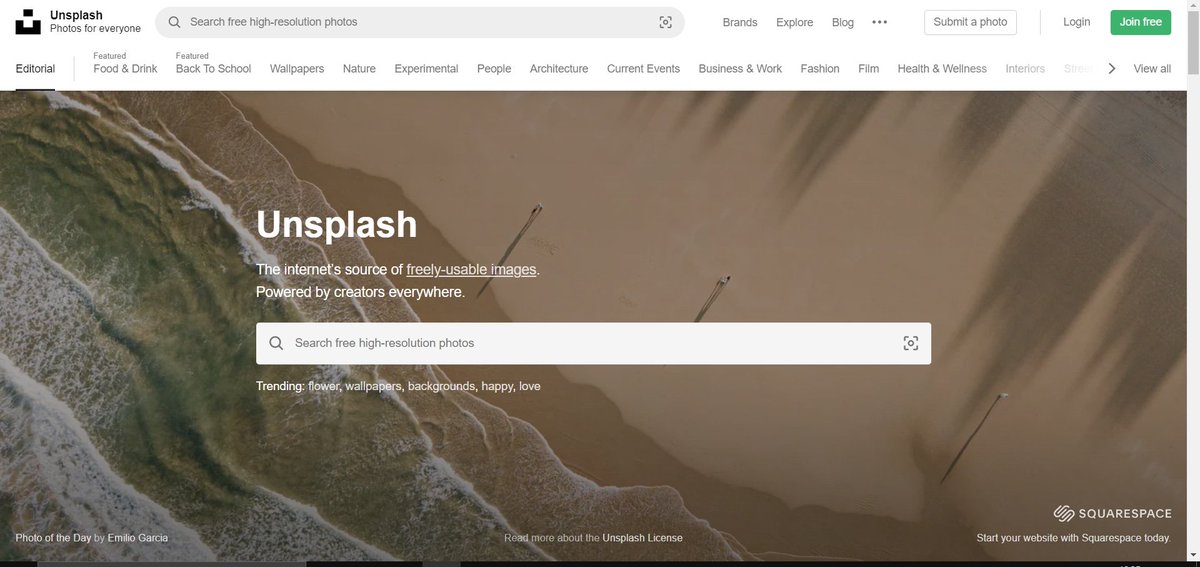Search trending term happy
Viewport: 1200px width, 567px height.
(x=497, y=386)
